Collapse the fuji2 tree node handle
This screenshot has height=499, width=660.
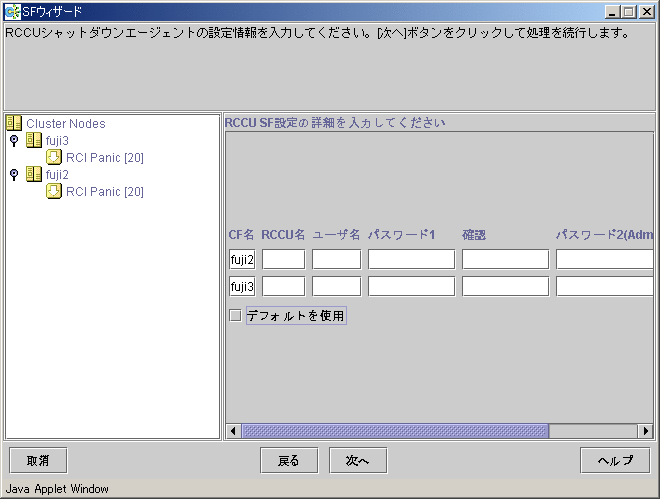[x=14, y=174]
